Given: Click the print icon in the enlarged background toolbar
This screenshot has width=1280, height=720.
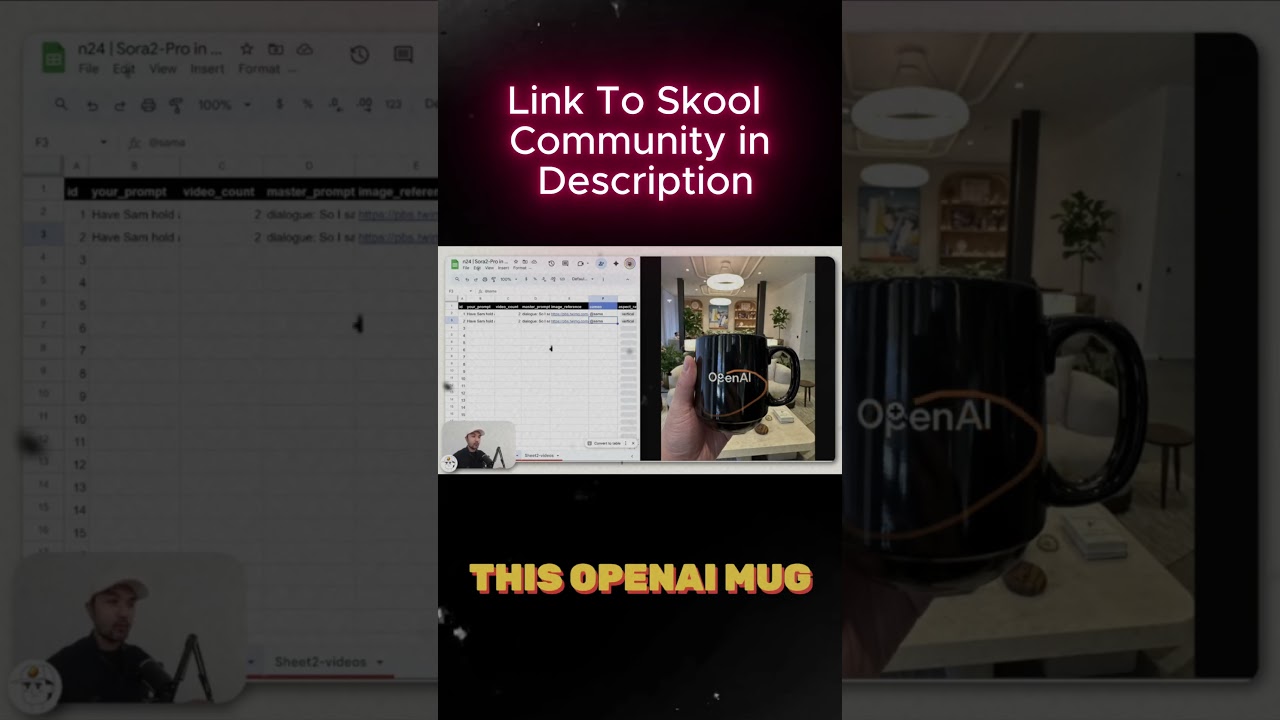Looking at the screenshot, I should [x=148, y=105].
